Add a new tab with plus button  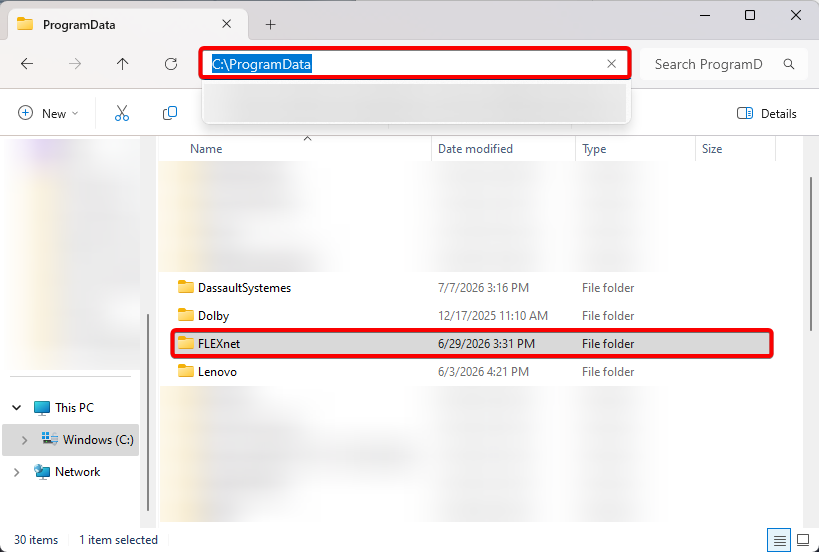coord(270,25)
